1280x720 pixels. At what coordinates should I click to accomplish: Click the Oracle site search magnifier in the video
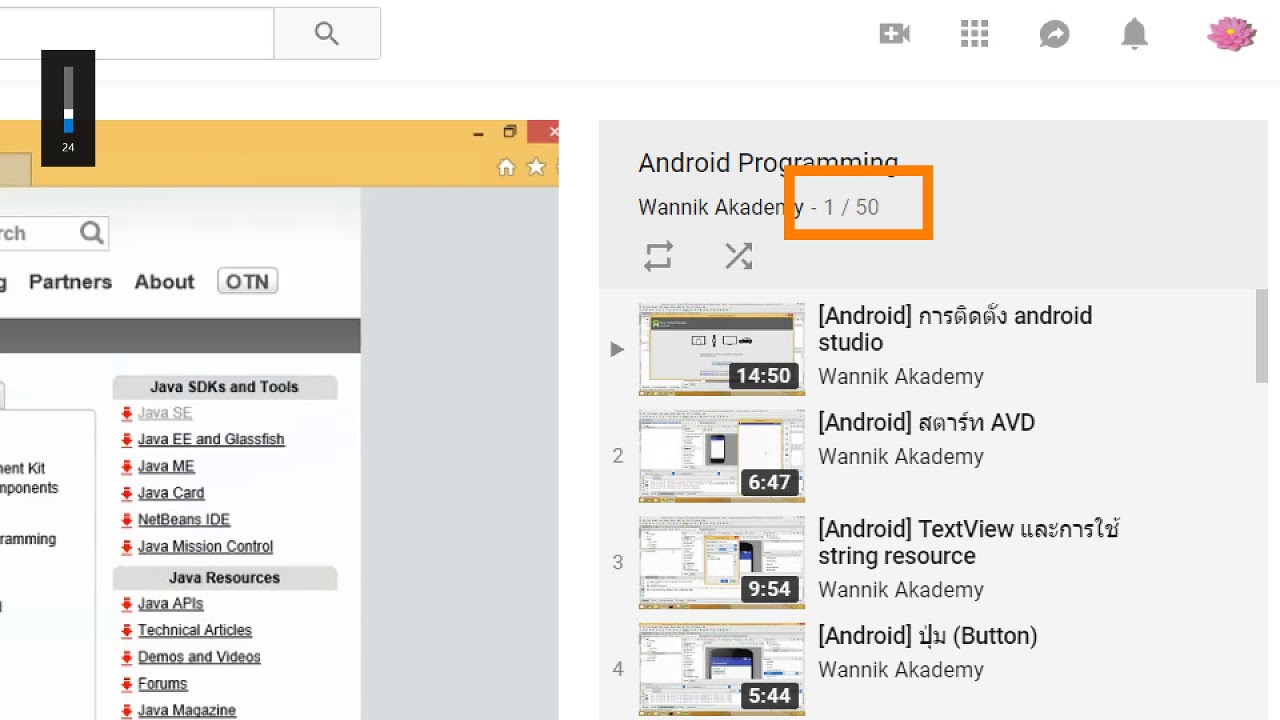[x=92, y=233]
